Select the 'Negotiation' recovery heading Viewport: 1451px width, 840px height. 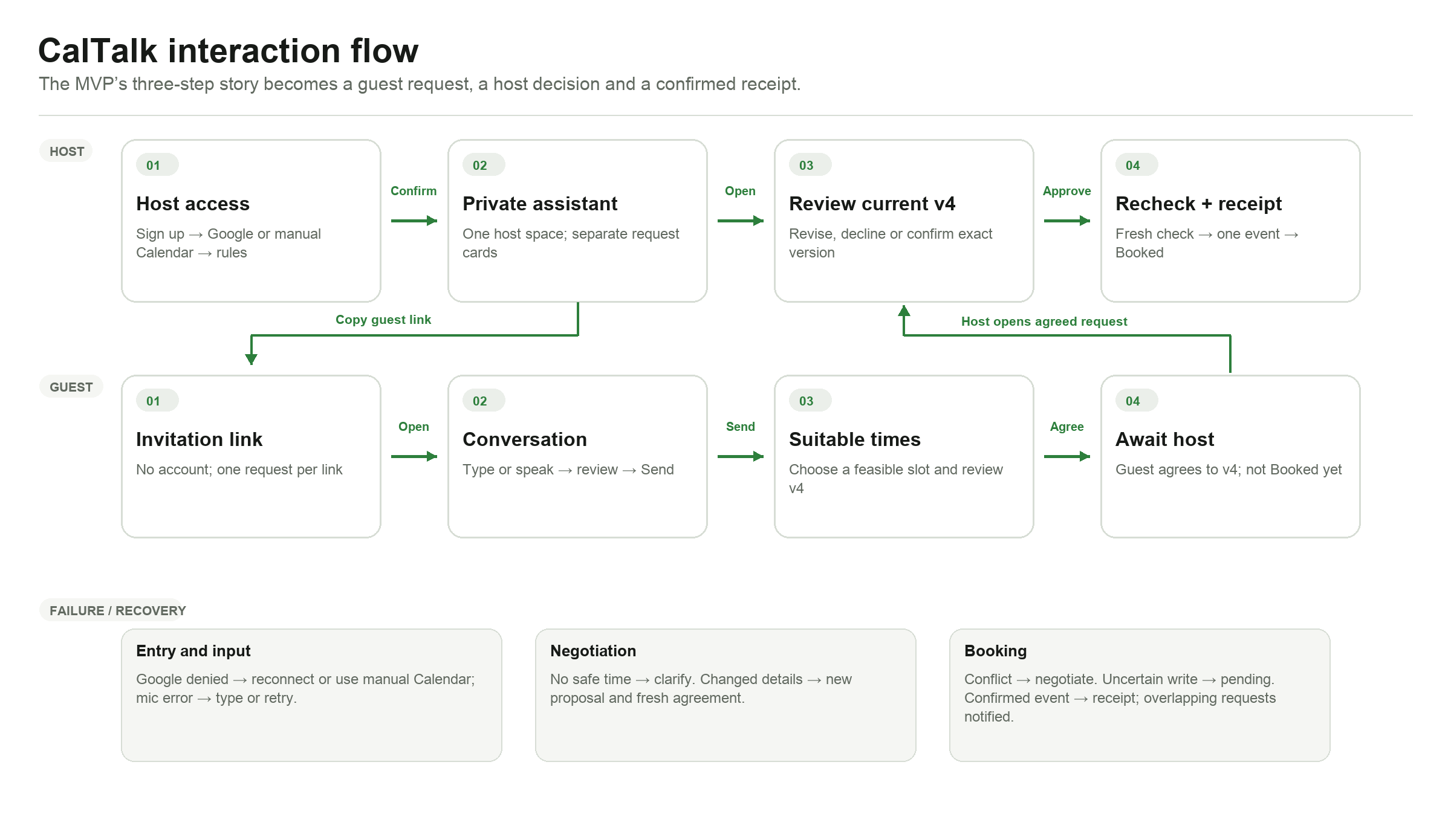click(x=593, y=651)
